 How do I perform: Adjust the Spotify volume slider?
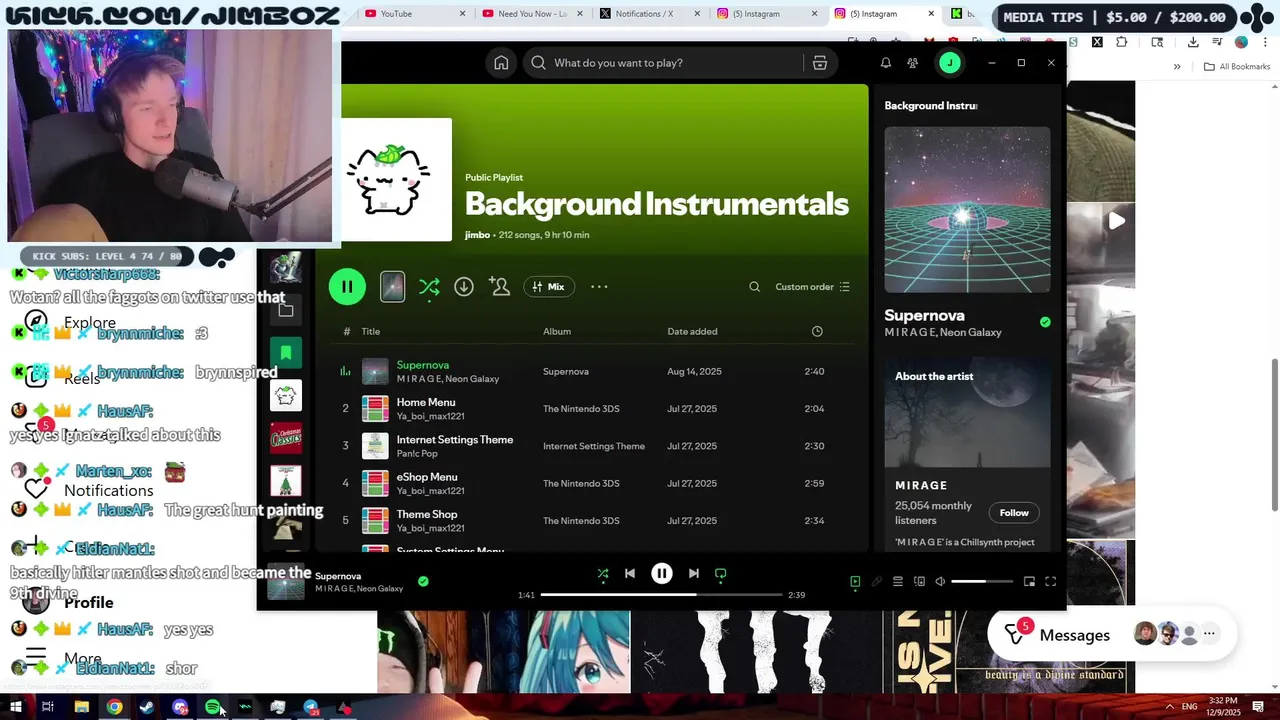point(983,581)
